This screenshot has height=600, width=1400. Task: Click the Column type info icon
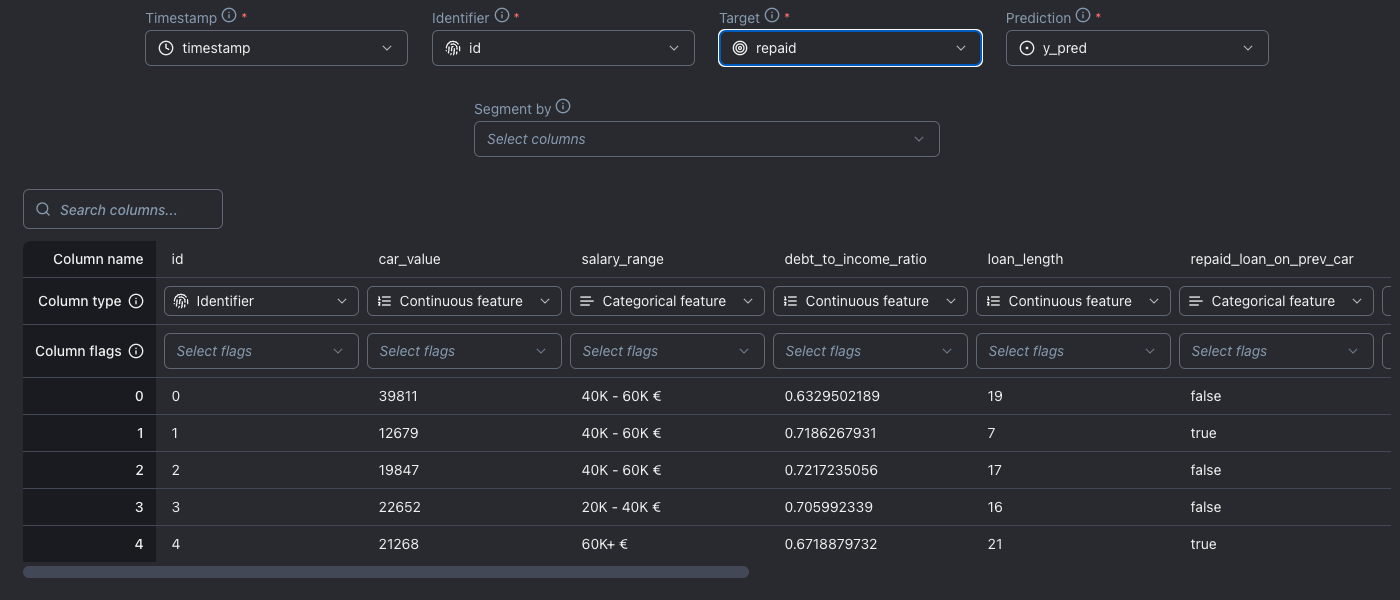click(x=136, y=301)
